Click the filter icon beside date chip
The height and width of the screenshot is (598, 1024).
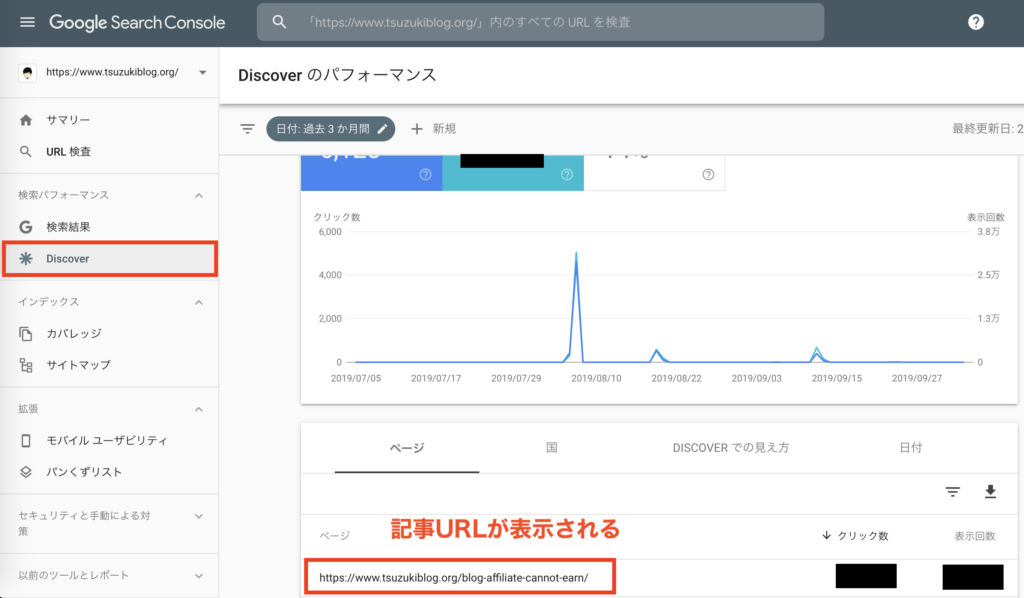click(247, 129)
